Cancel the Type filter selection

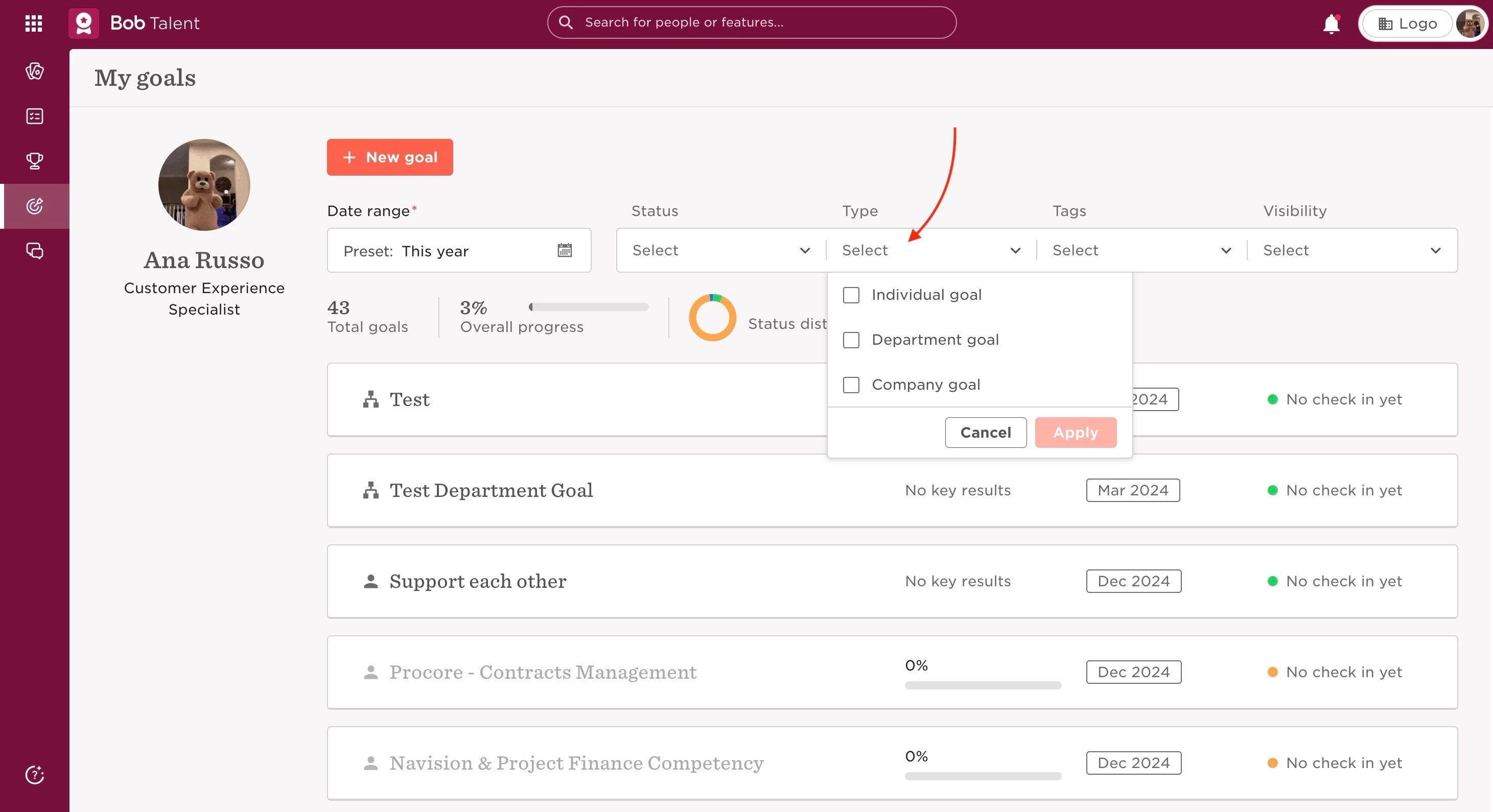coord(985,433)
